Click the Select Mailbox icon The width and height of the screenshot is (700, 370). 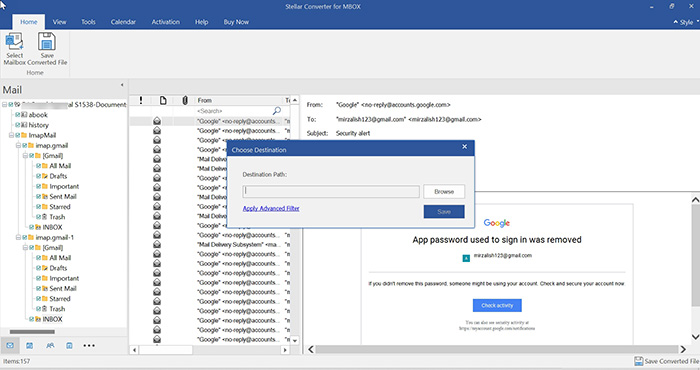(x=14, y=42)
